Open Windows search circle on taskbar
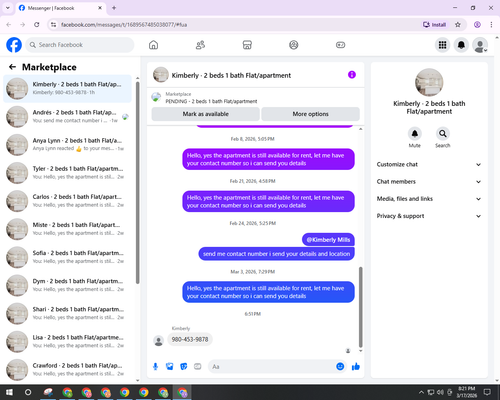The image size is (500, 400). coord(28,392)
